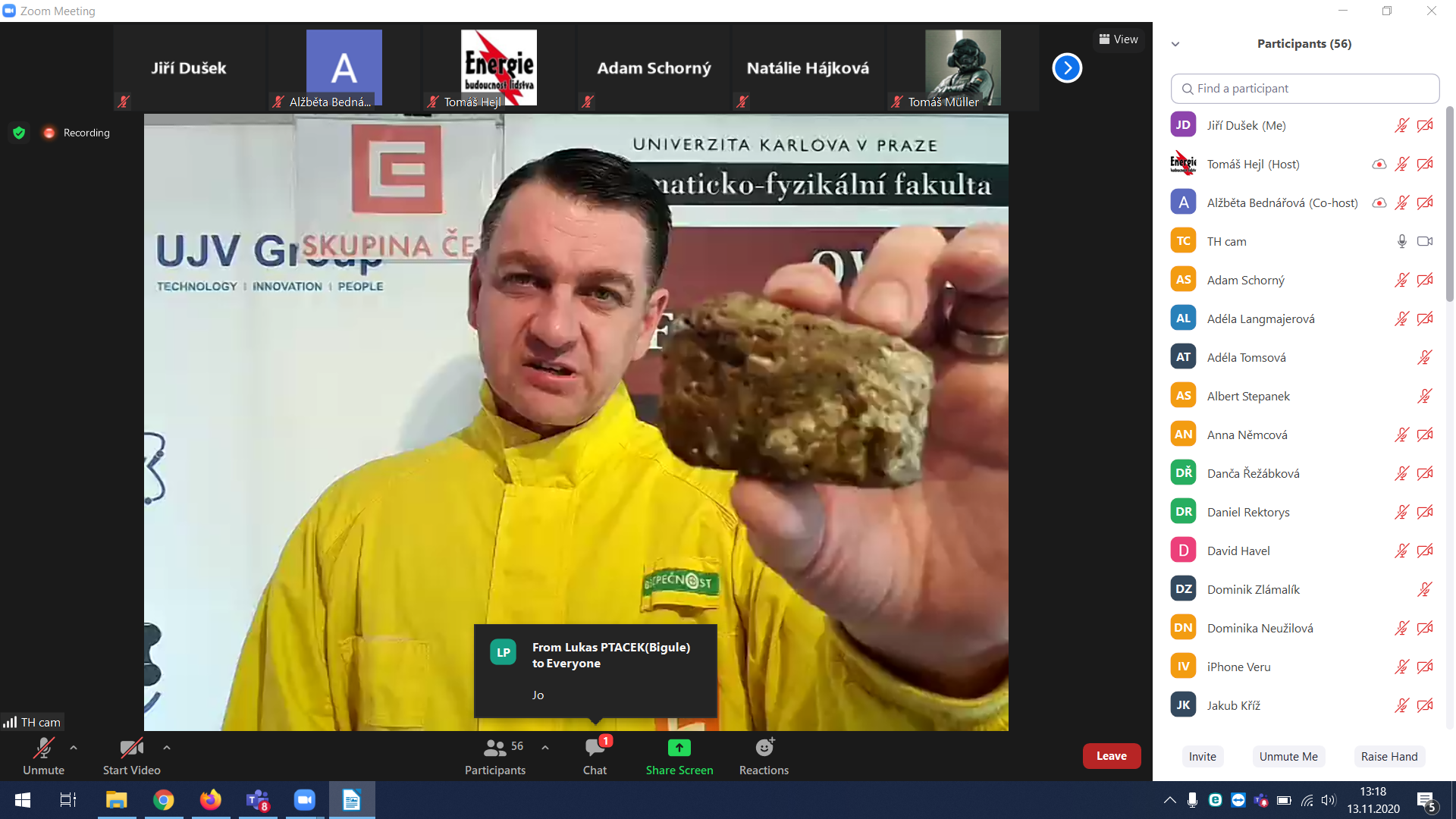This screenshot has height=819, width=1456.
Task: Select Tomáš Hejl Energie logo thumbnail
Action: coord(499,68)
